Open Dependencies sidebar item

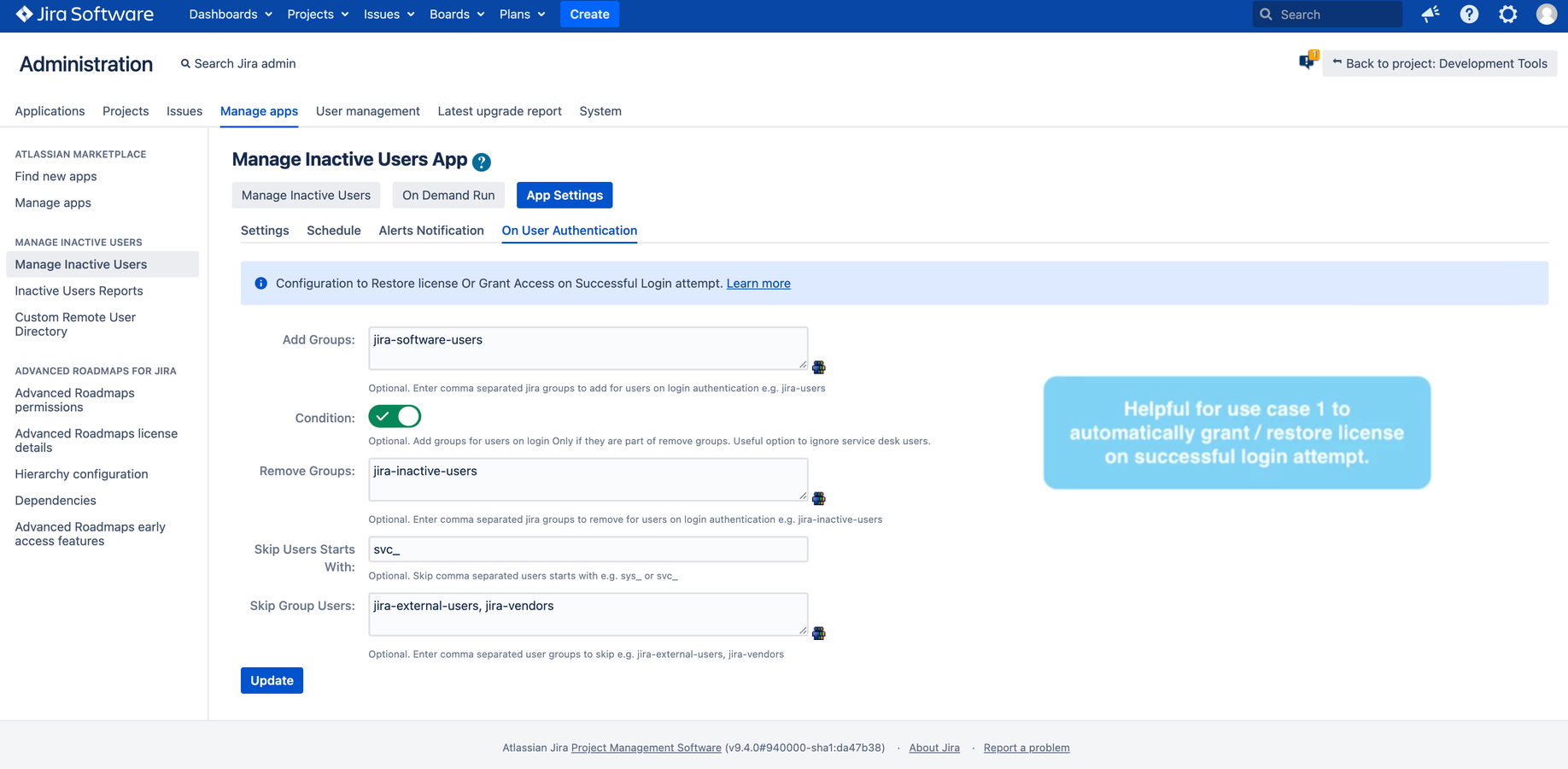(x=56, y=501)
